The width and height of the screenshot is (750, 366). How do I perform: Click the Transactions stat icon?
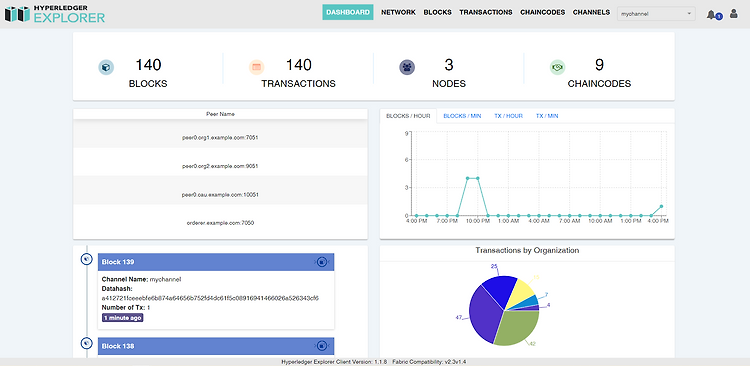pyautogui.click(x=256, y=67)
